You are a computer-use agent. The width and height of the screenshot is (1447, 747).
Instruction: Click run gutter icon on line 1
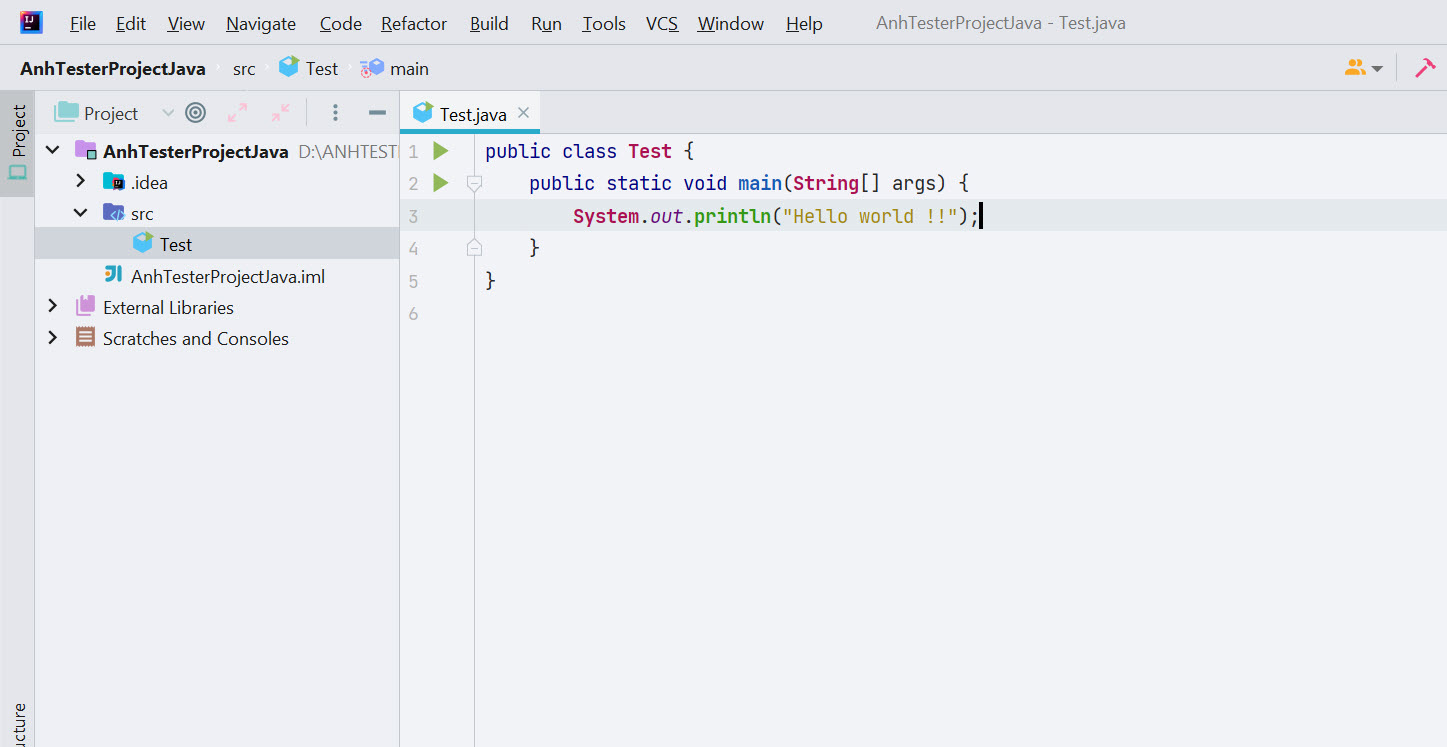click(x=441, y=151)
